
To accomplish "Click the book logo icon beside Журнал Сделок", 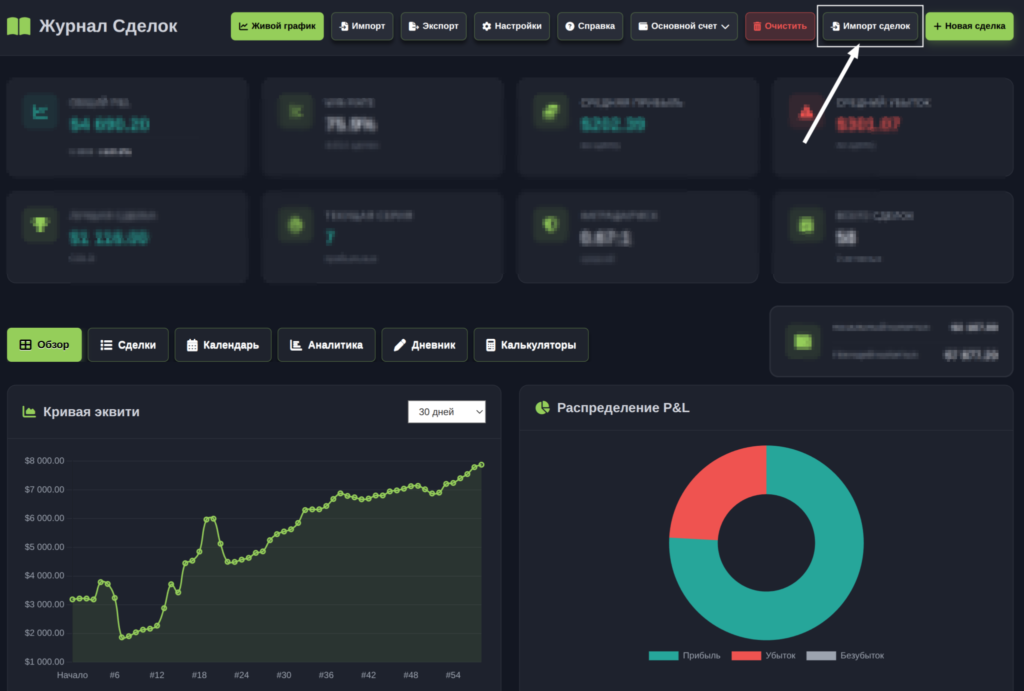I will pos(19,26).
